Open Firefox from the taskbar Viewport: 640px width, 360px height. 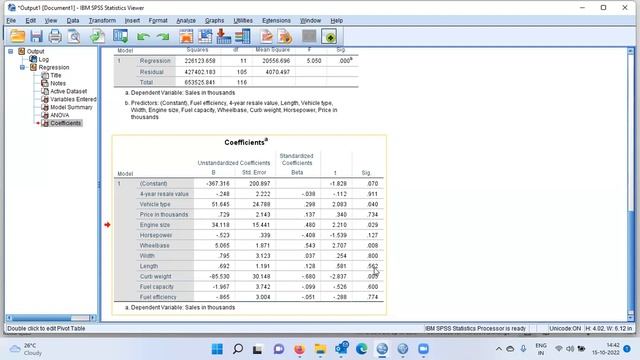299,349
